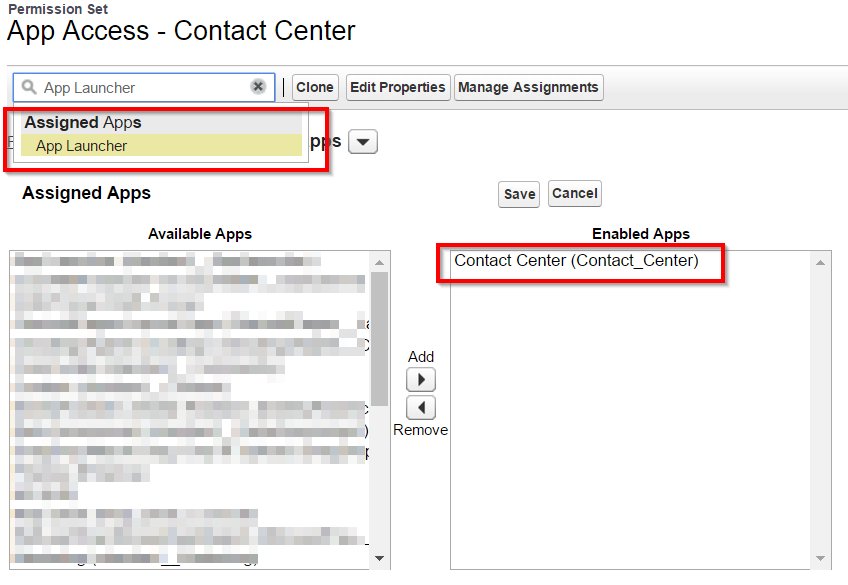Click the Available Apps scrollbar thumb

[x=380, y=338]
